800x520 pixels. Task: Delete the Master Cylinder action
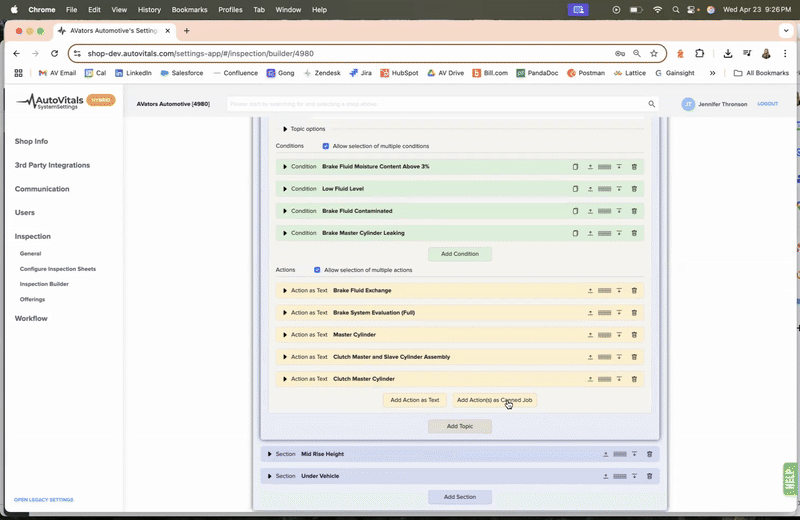(x=634, y=335)
